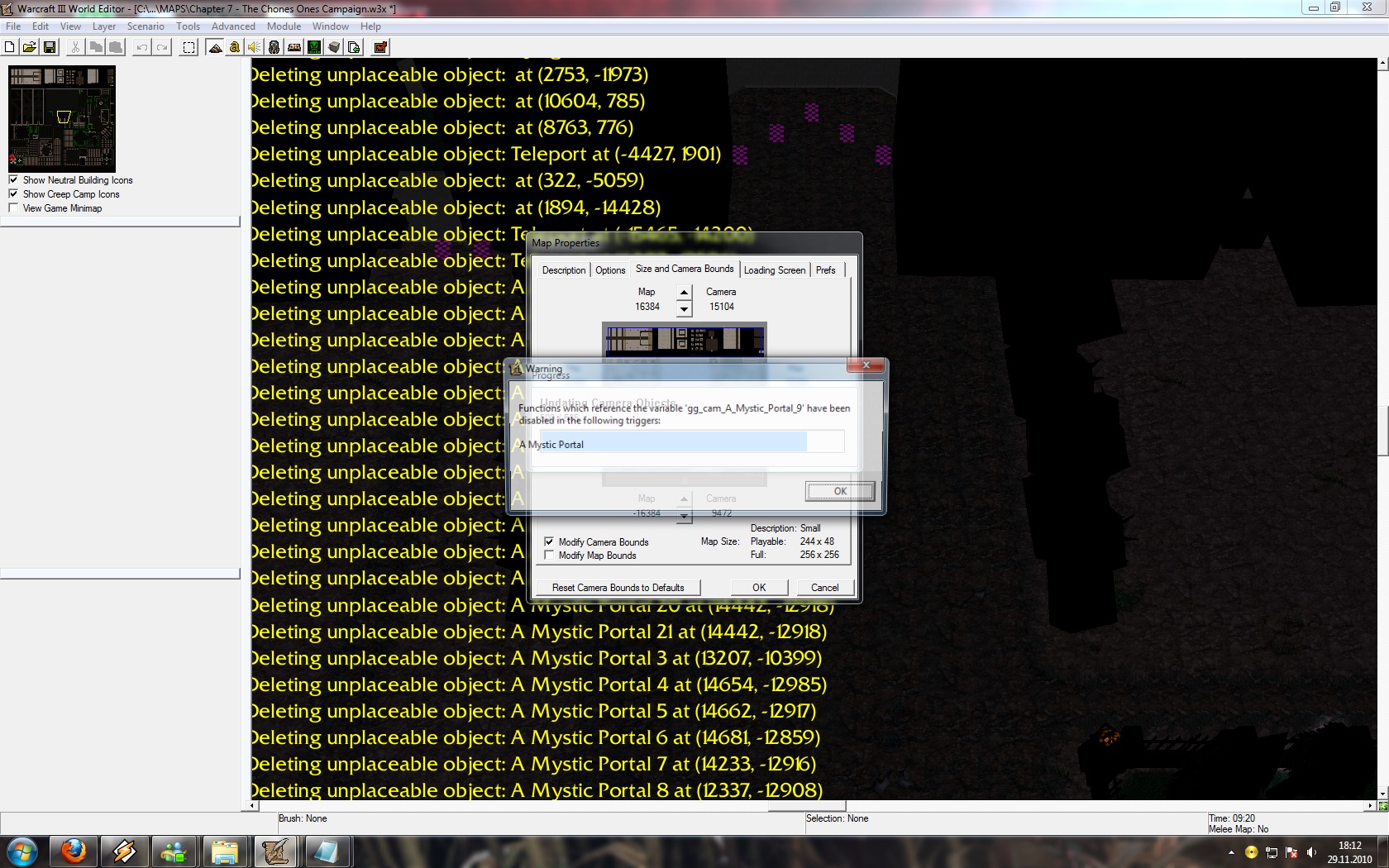
Task: Uncheck Modify Camera Bounds
Action: [x=549, y=542]
